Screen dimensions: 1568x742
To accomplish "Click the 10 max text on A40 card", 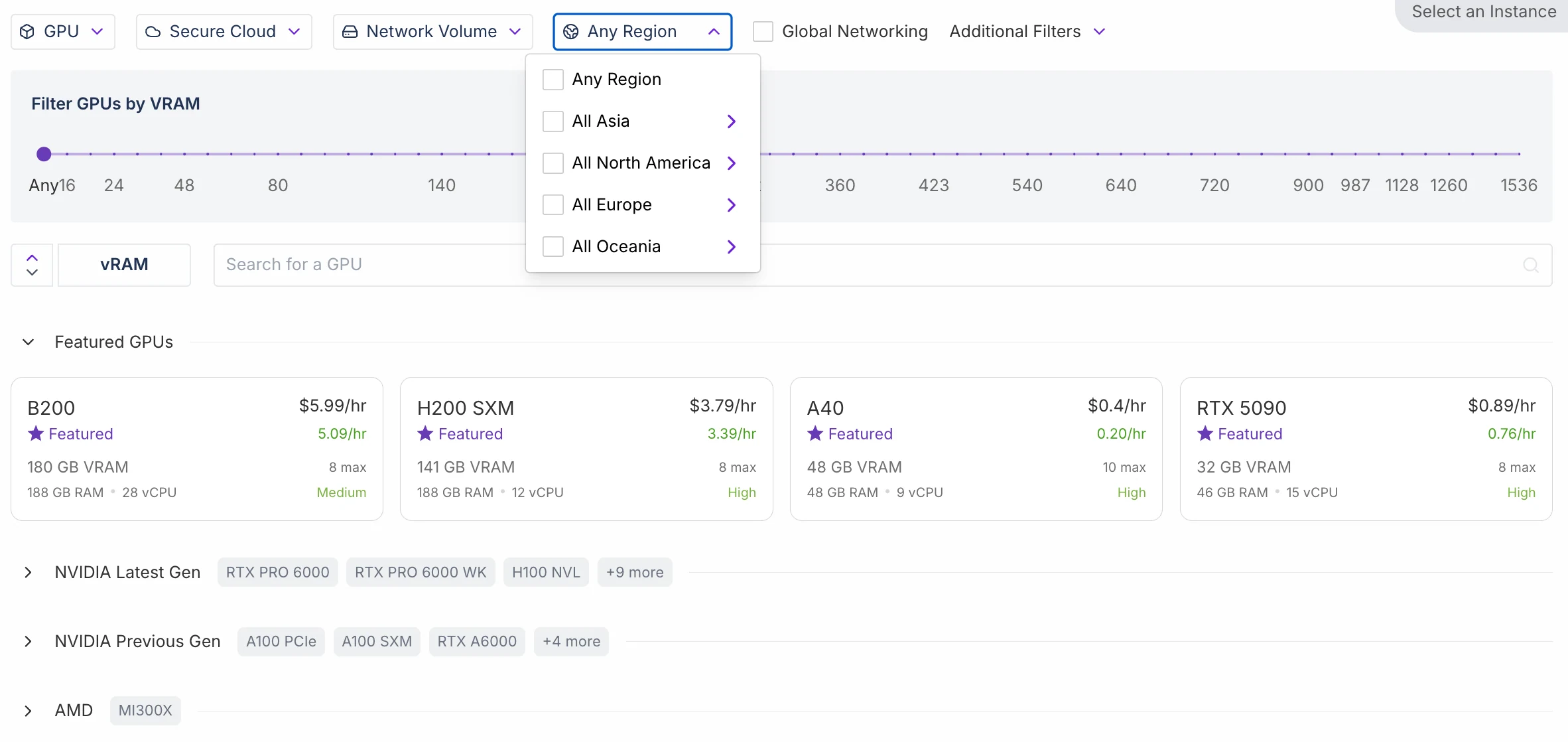I will (1124, 468).
